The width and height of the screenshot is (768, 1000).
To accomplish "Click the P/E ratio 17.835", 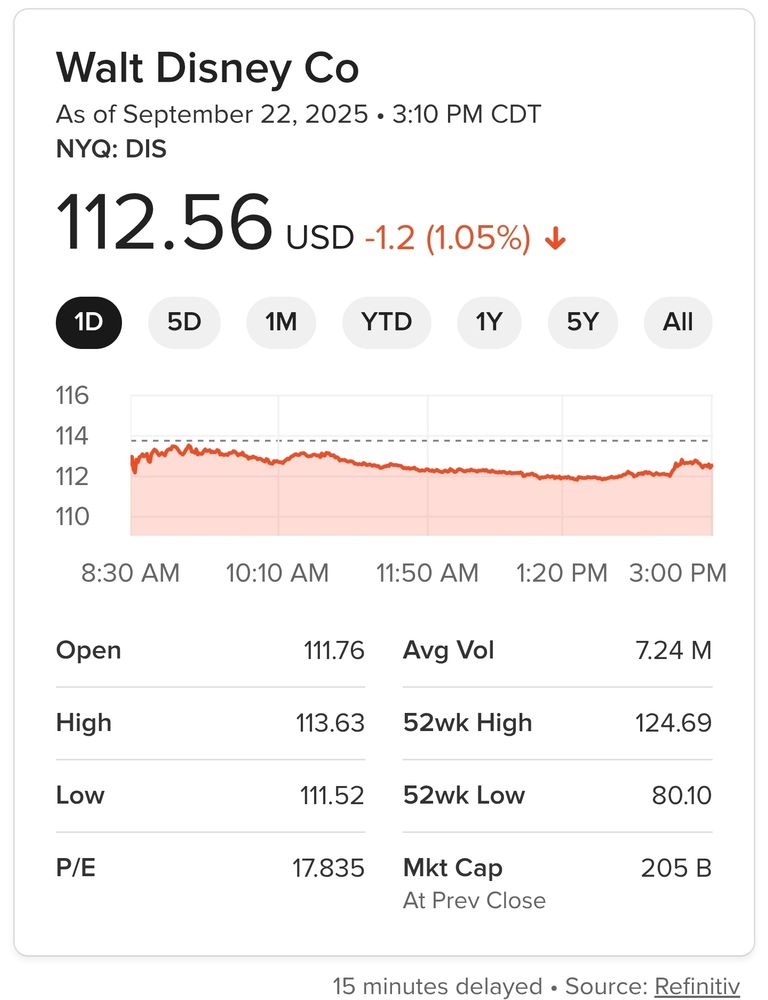I will (x=329, y=868).
